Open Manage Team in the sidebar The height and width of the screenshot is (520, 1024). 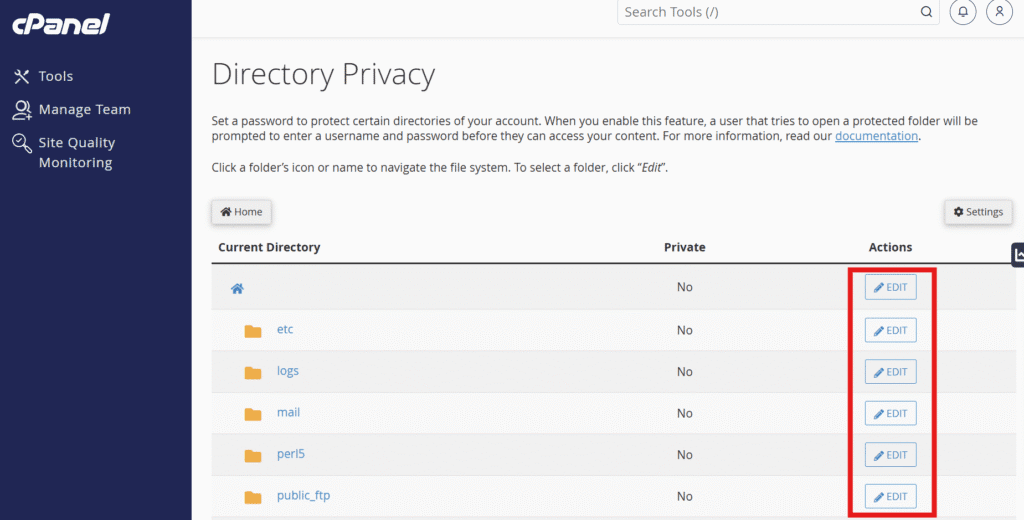[84, 110]
